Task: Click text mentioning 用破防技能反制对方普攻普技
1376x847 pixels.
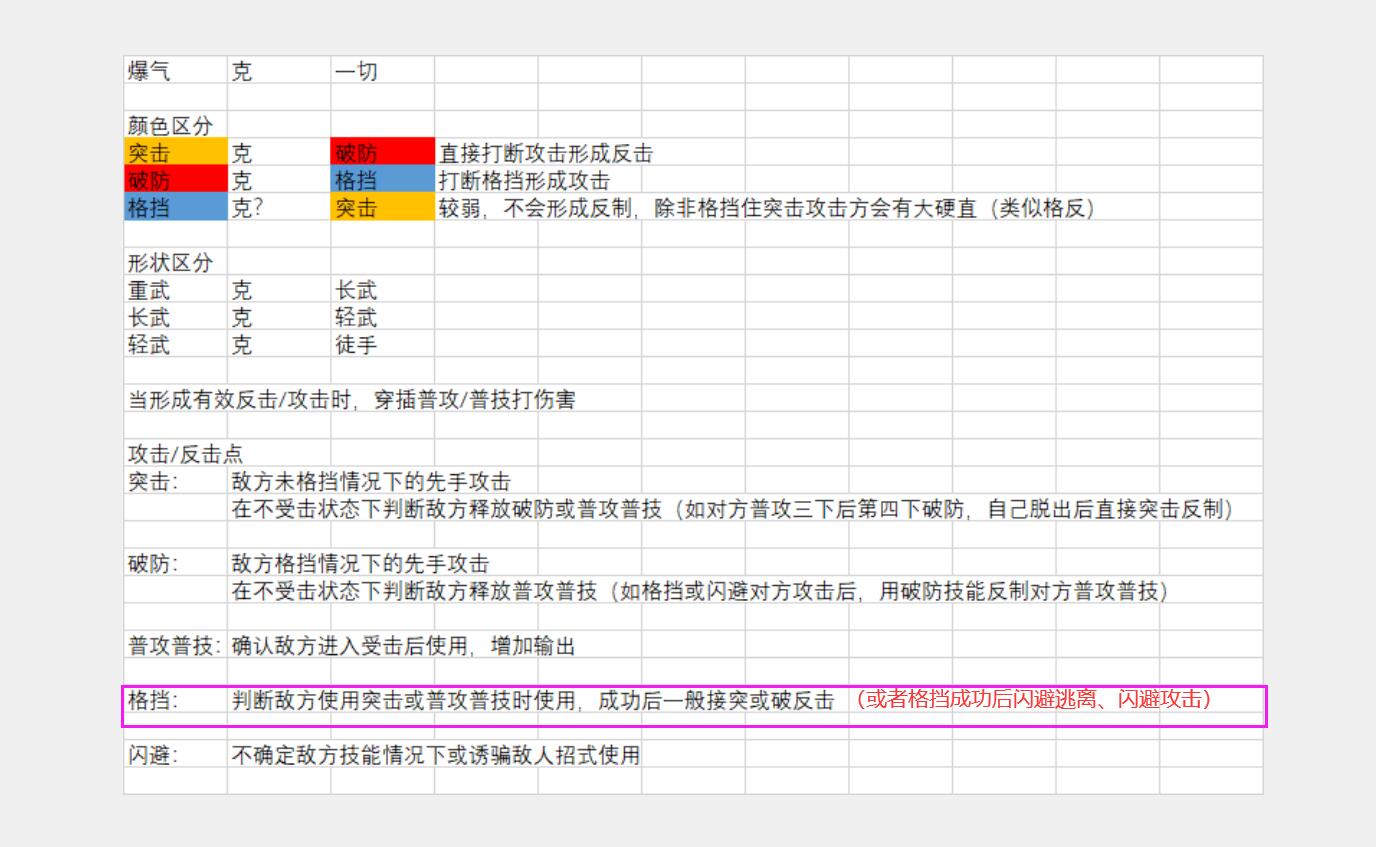Action: click(700, 591)
